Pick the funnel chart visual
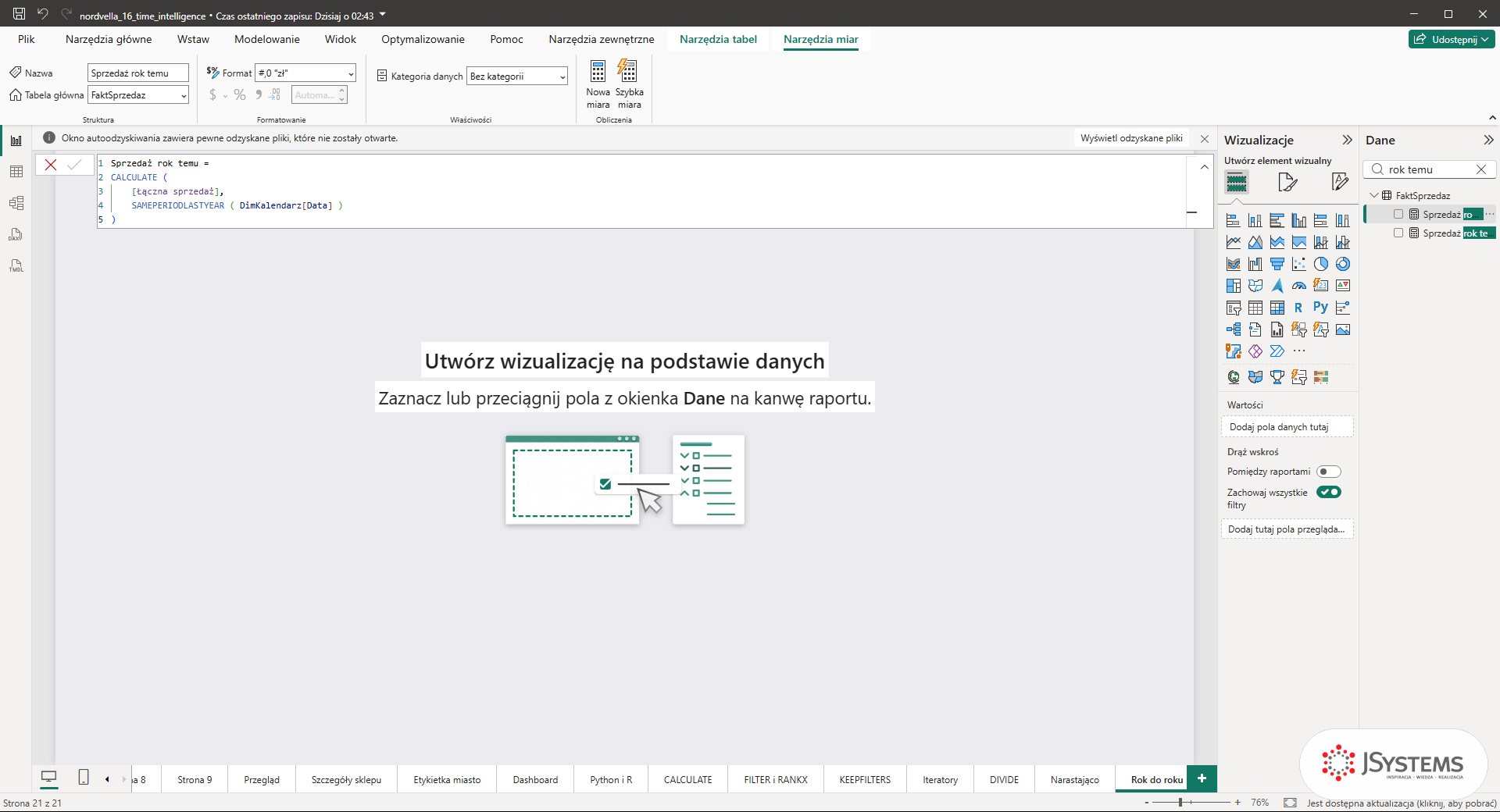The width and height of the screenshot is (1500, 812). [1277, 264]
